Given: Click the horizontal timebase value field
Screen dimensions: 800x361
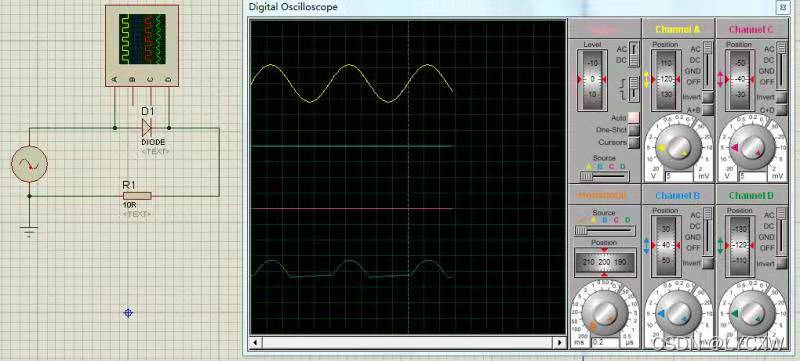Looking at the screenshot, I should [x=605, y=343].
